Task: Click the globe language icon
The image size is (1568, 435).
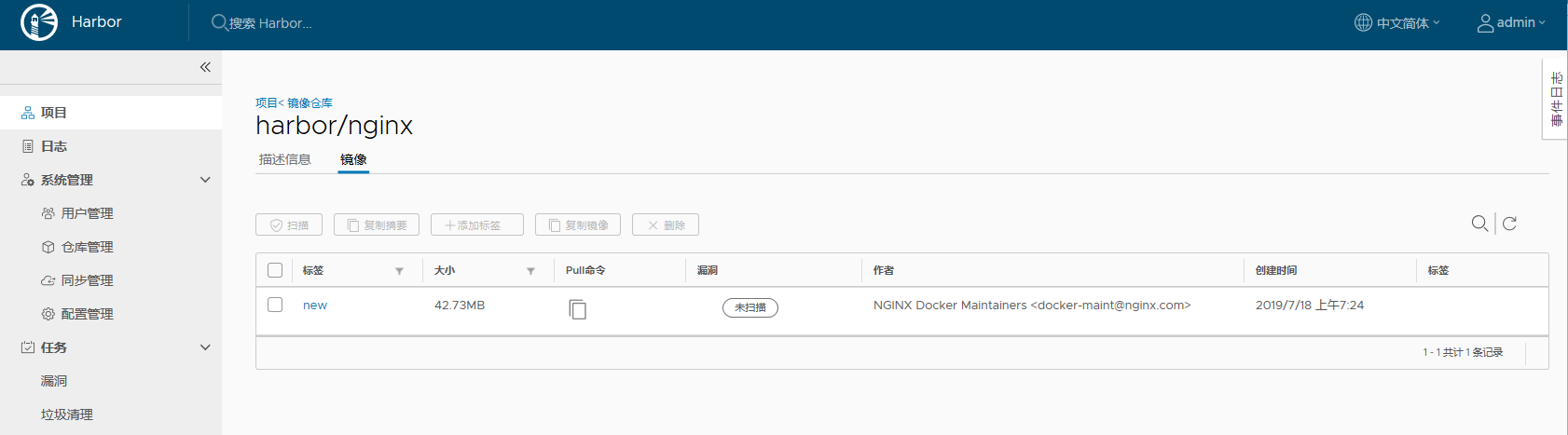Action: [x=1363, y=22]
